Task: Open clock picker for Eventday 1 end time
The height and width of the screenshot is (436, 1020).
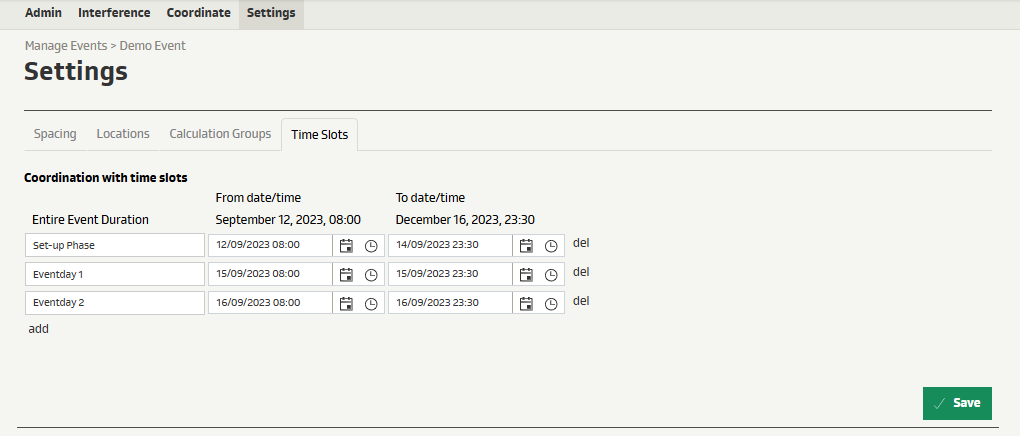Action: click(x=551, y=275)
